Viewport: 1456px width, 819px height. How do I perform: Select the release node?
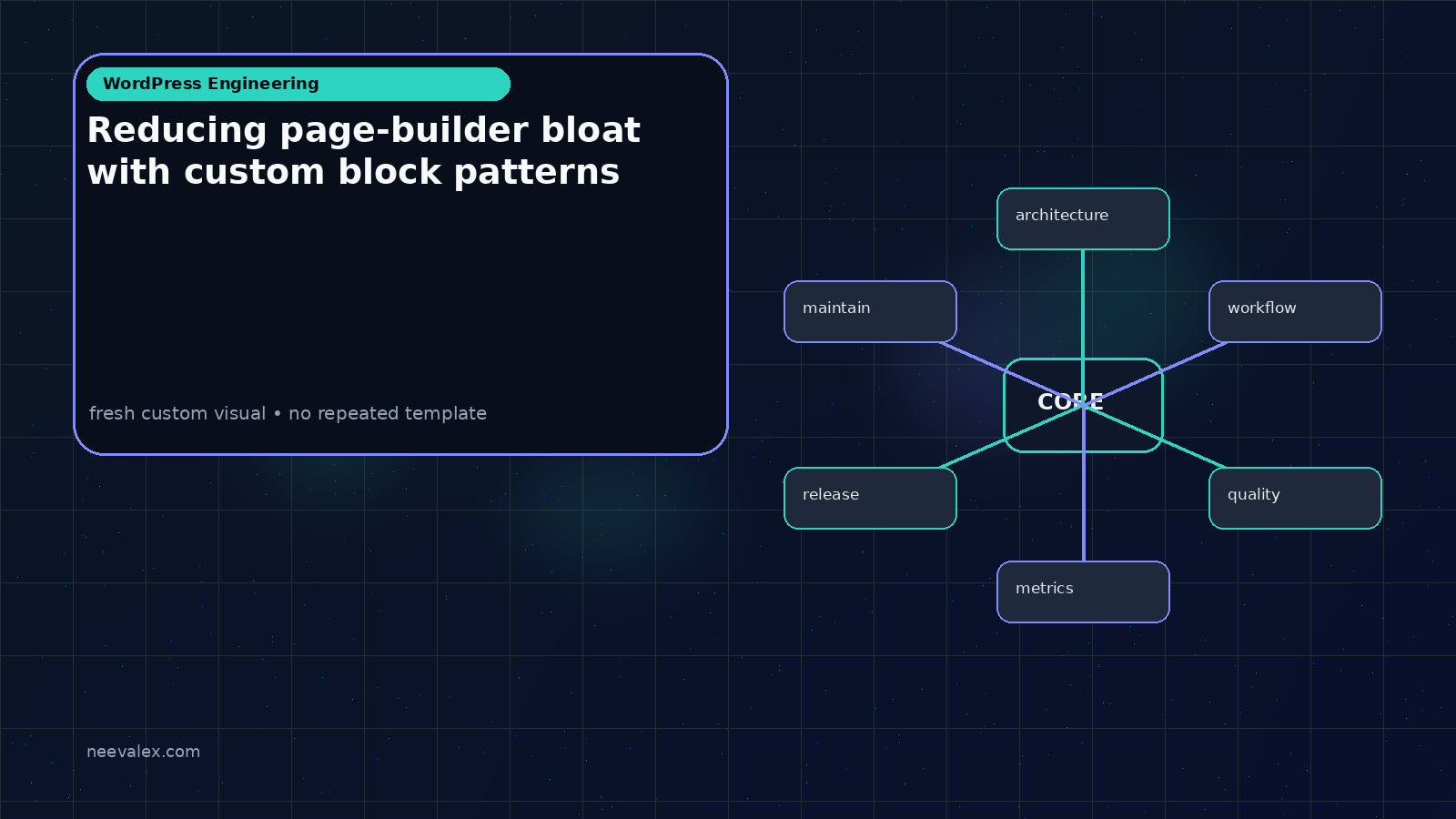[870, 498]
